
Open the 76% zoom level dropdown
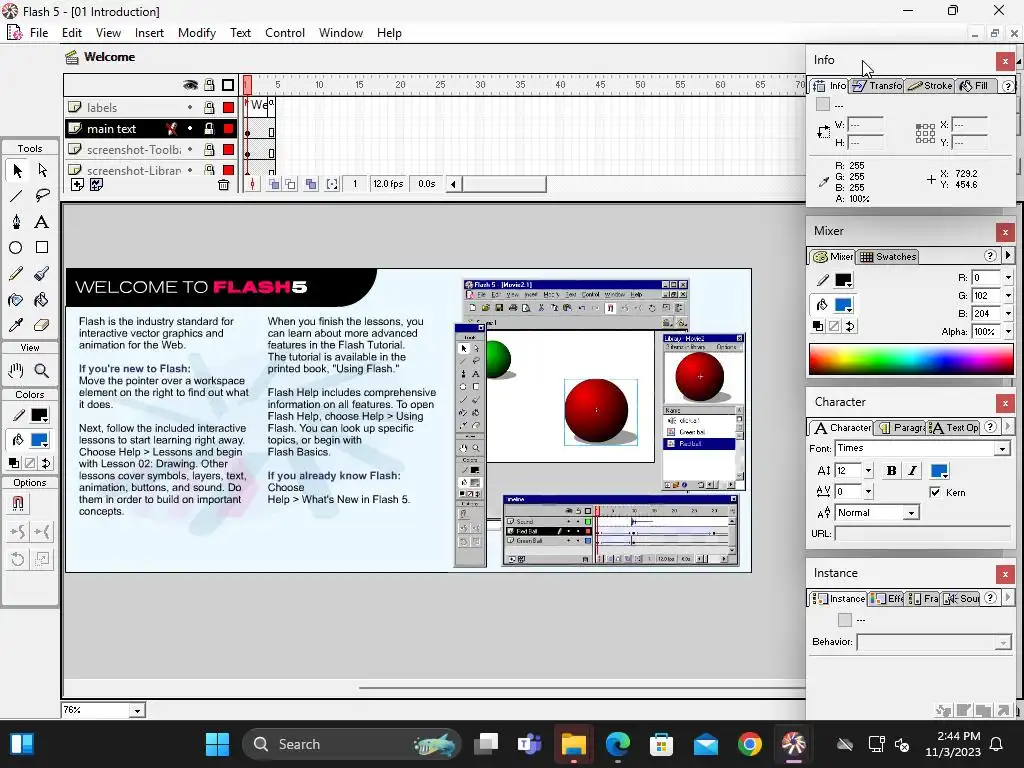coord(137,711)
